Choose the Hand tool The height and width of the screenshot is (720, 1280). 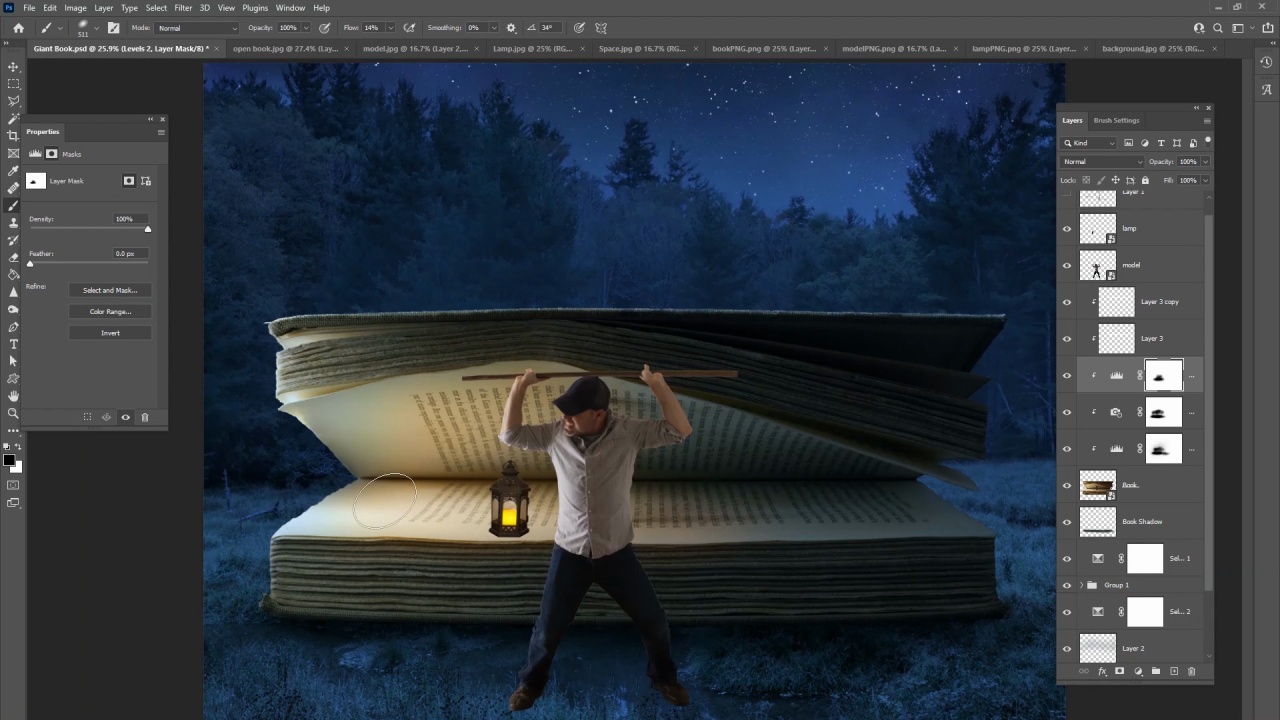point(13,396)
